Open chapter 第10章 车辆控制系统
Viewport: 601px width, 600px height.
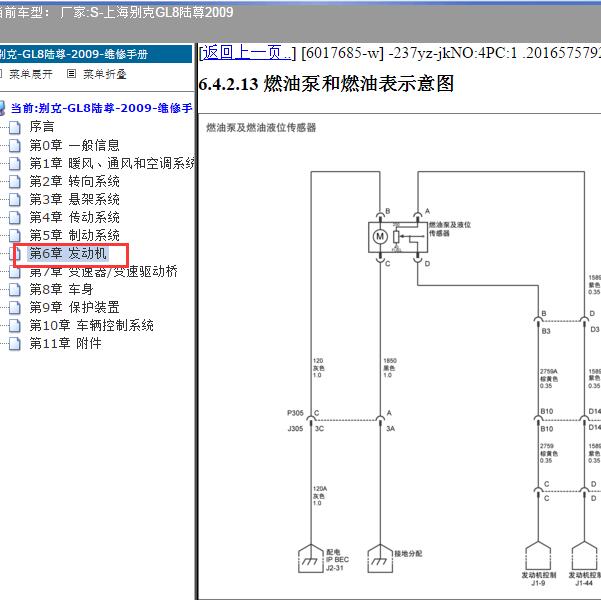(92, 325)
